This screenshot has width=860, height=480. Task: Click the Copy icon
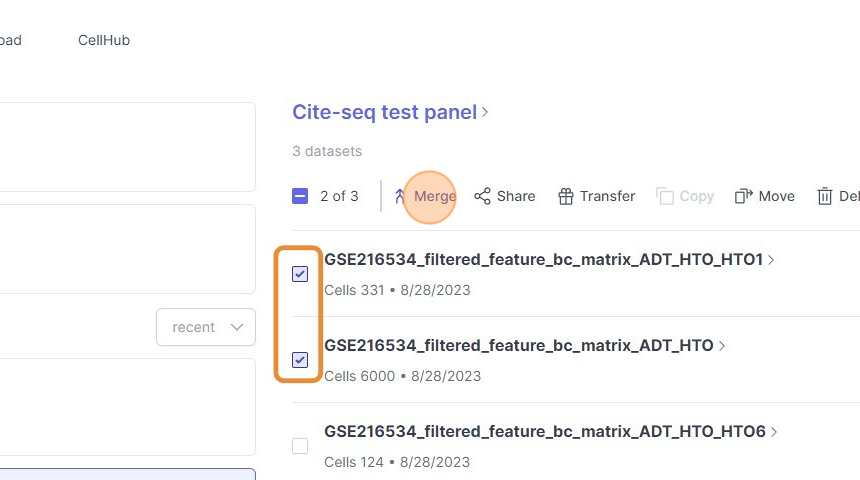pyautogui.click(x=665, y=196)
